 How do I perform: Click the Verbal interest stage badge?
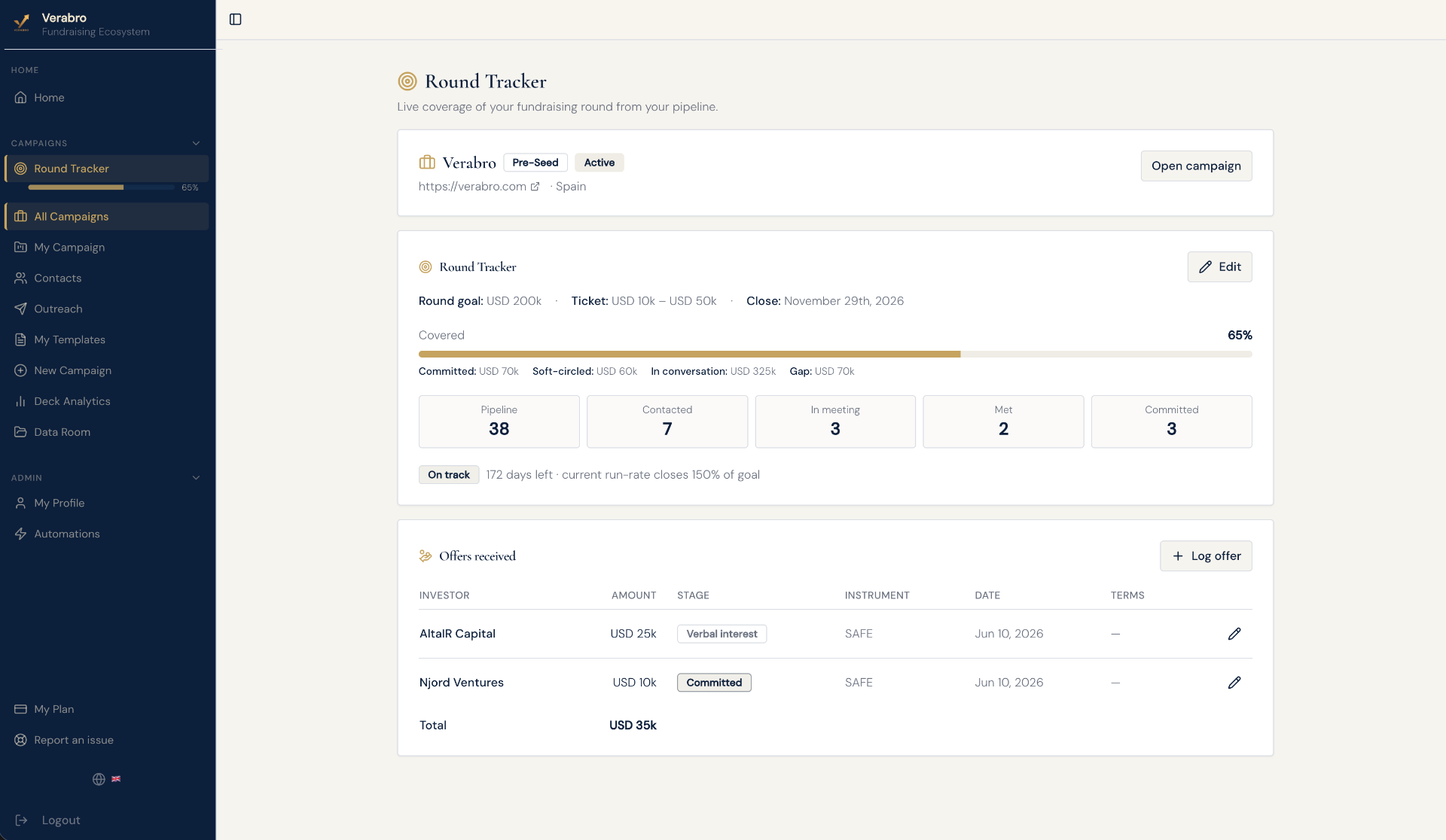tap(721, 635)
